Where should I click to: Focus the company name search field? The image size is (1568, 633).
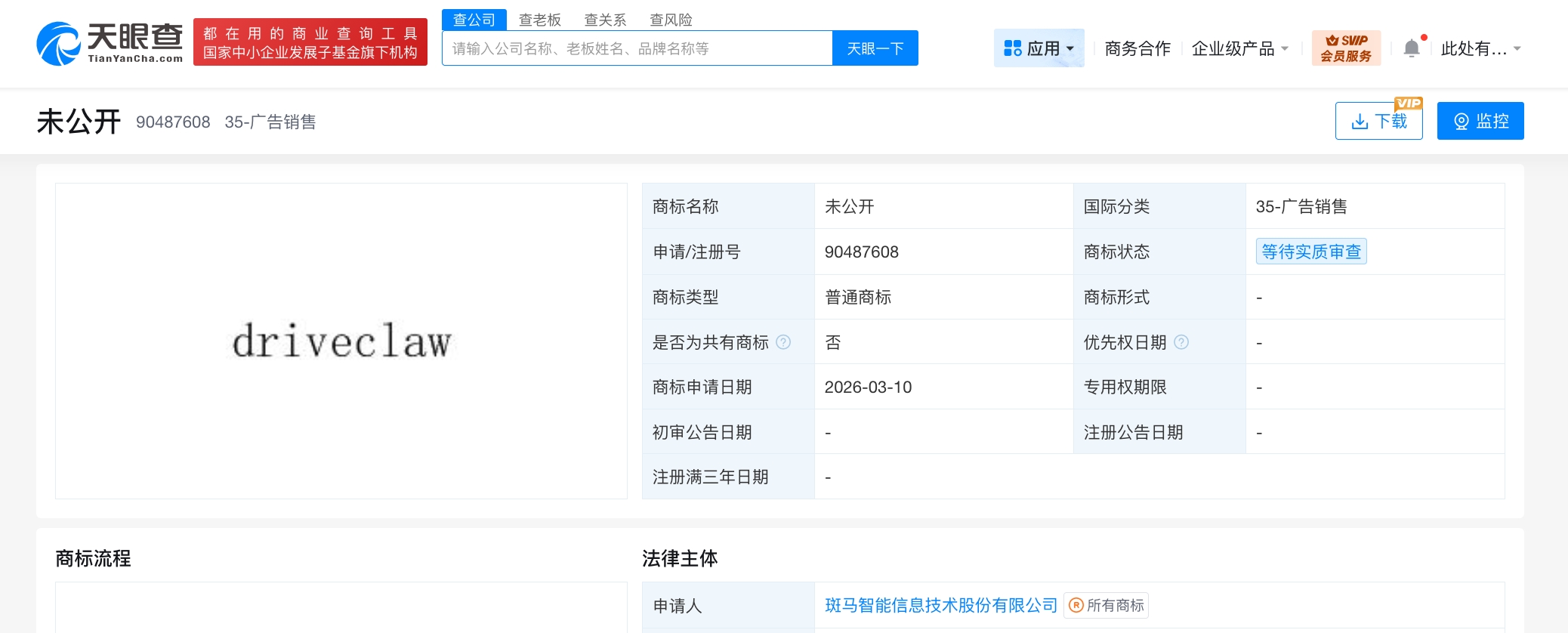(x=637, y=48)
